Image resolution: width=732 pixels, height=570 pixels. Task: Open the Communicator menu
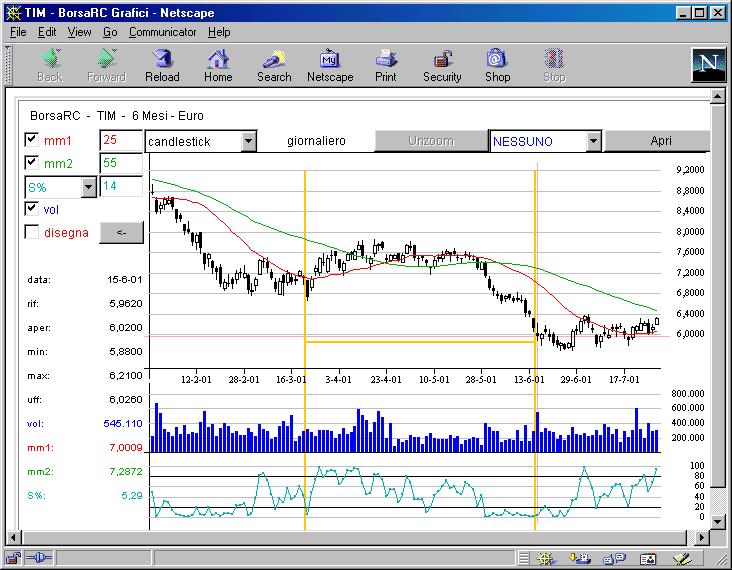(162, 32)
